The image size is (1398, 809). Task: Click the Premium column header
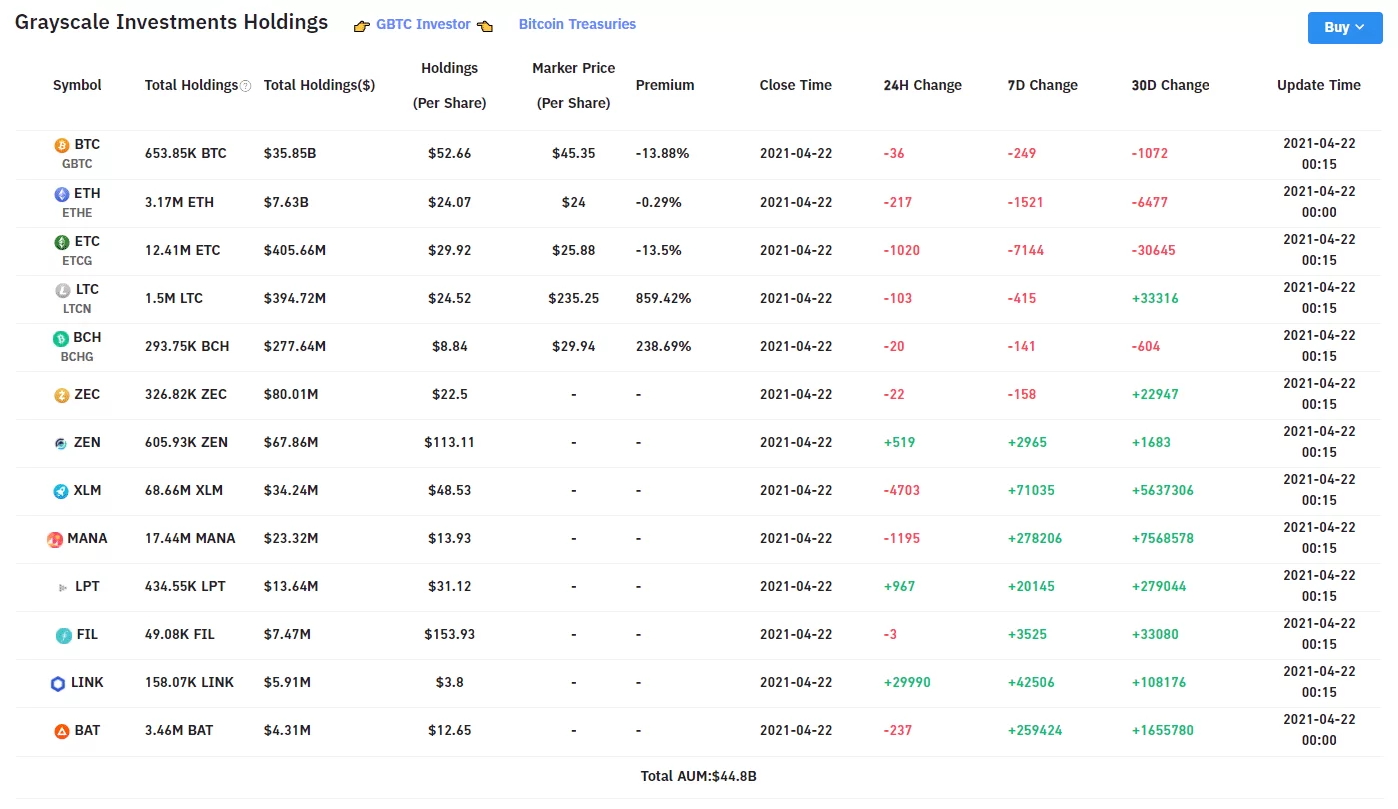665,85
